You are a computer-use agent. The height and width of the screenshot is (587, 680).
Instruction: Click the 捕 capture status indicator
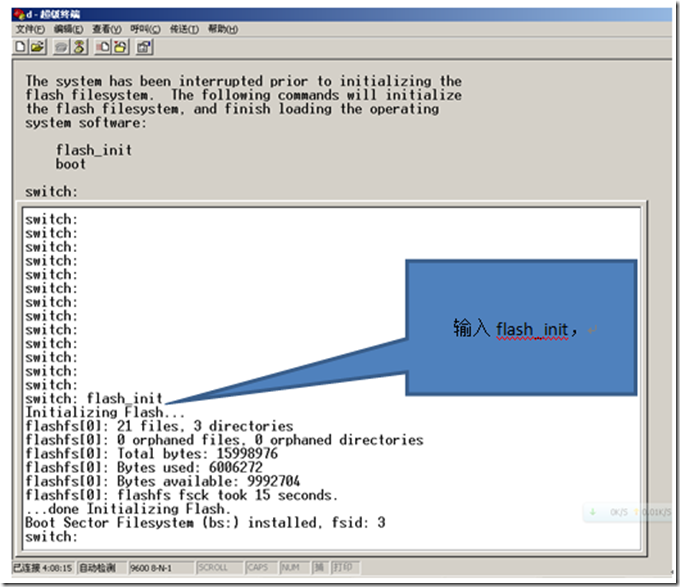tap(319, 567)
